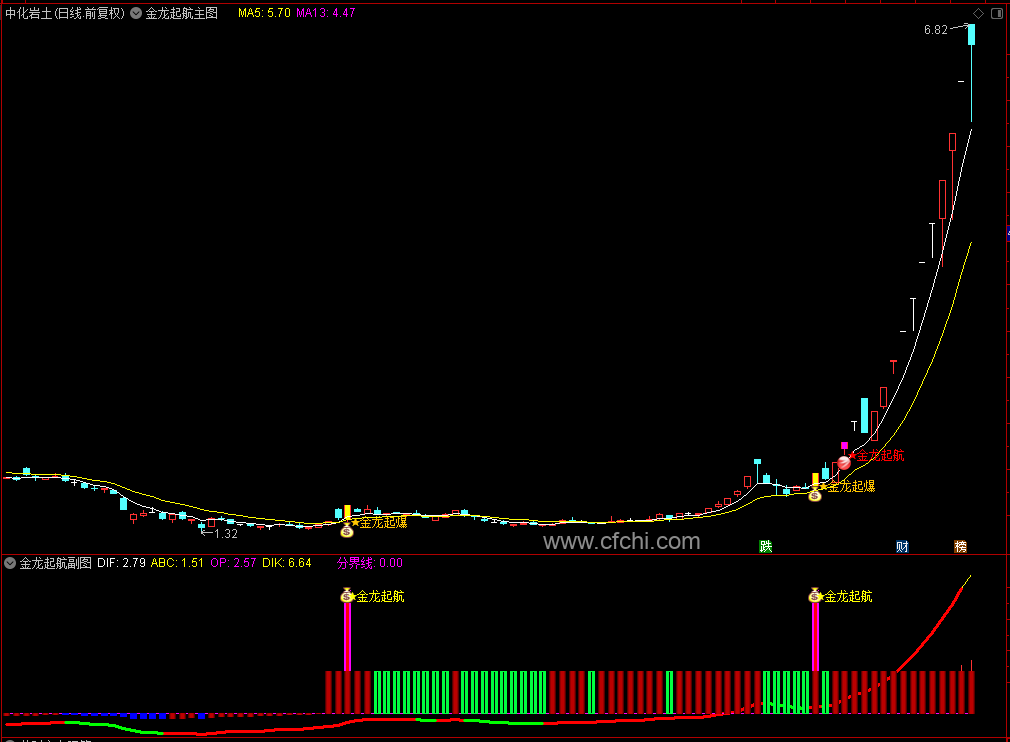The width and height of the screenshot is (1010, 742).
Task: Click the orange 榜 marker icon
Action: click(960, 546)
